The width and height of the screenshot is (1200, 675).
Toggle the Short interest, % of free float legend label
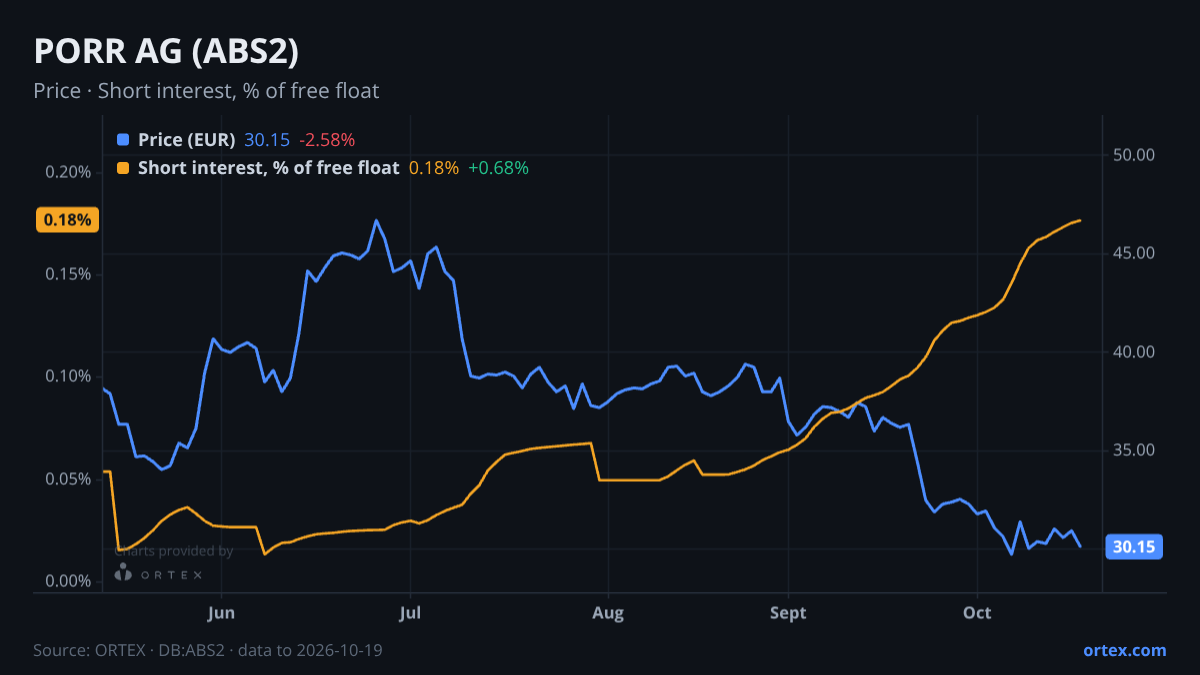coord(269,168)
